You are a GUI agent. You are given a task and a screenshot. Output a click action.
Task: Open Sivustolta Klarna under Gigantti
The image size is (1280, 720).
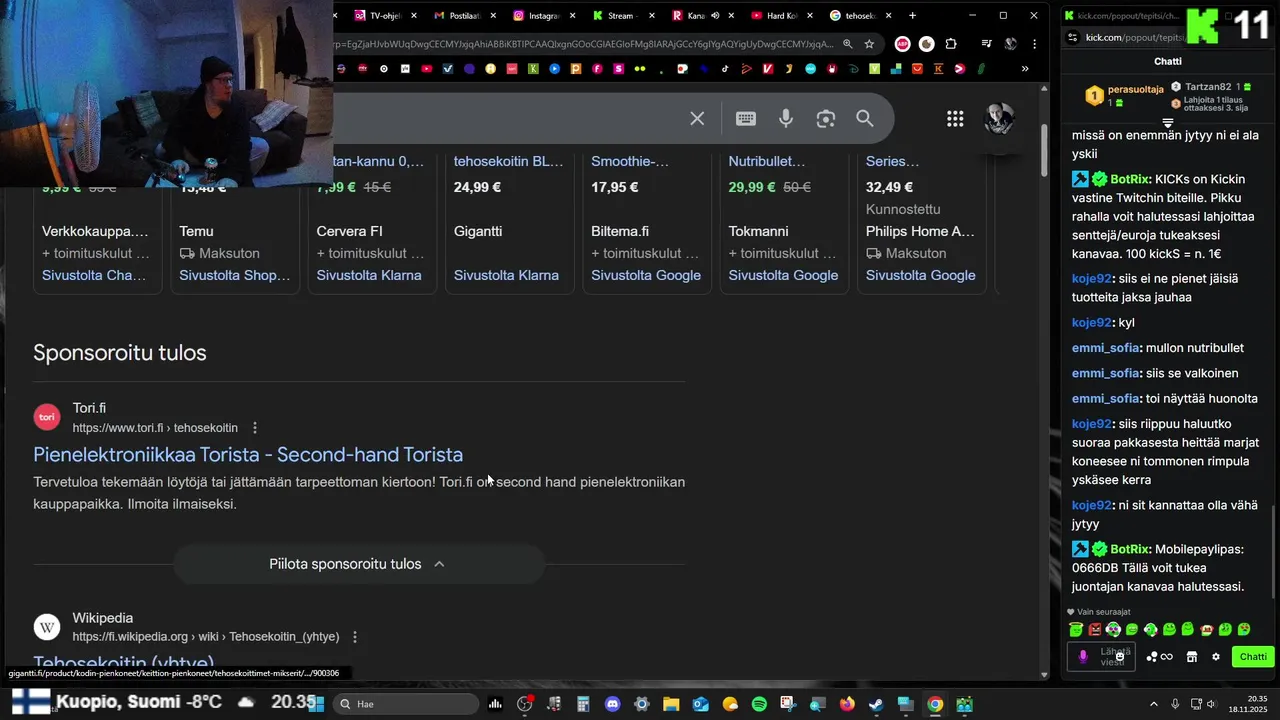[x=506, y=275]
